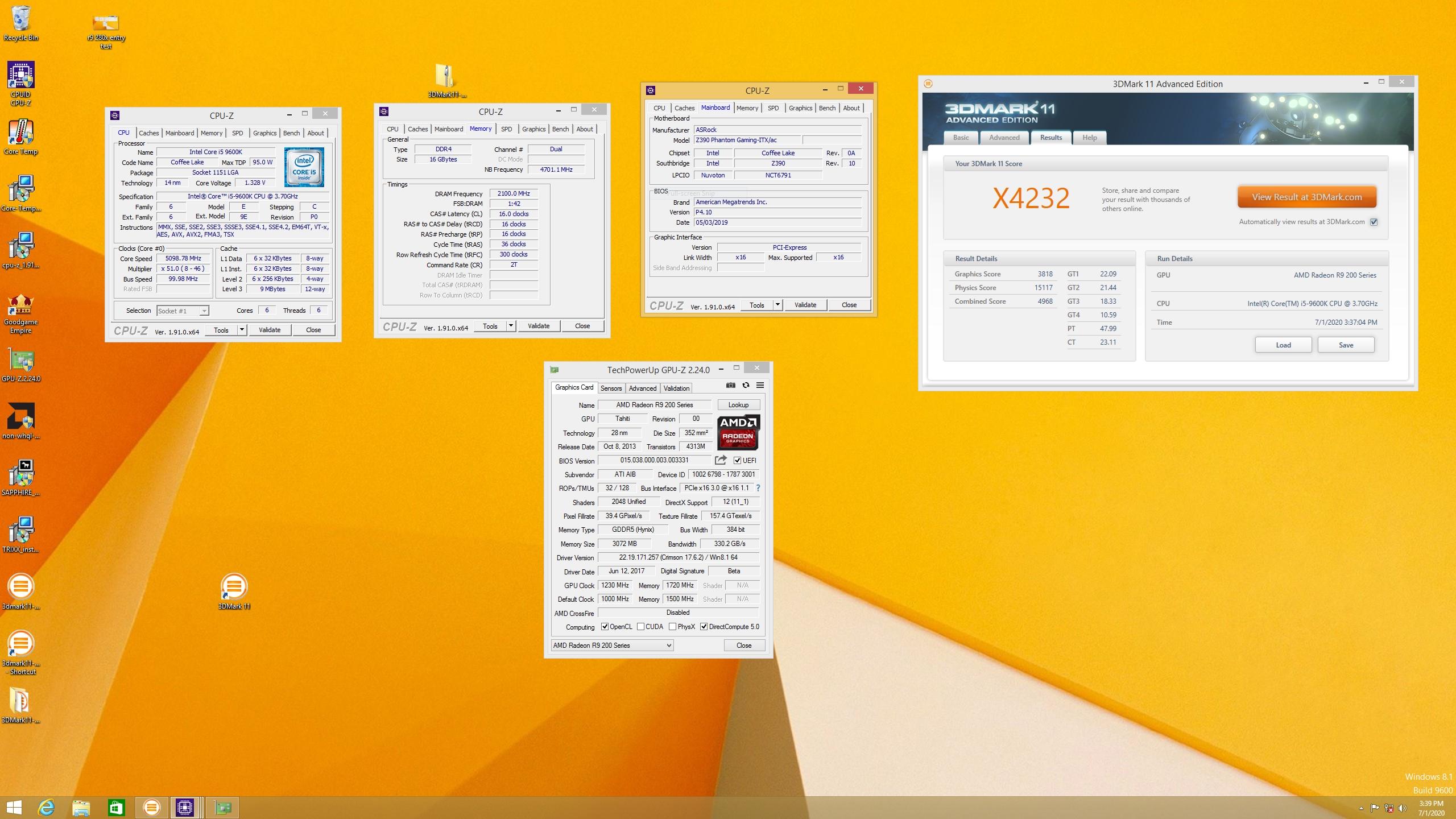Click the Load button in 3DMark
The height and width of the screenshot is (819, 1456).
(x=1284, y=345)
